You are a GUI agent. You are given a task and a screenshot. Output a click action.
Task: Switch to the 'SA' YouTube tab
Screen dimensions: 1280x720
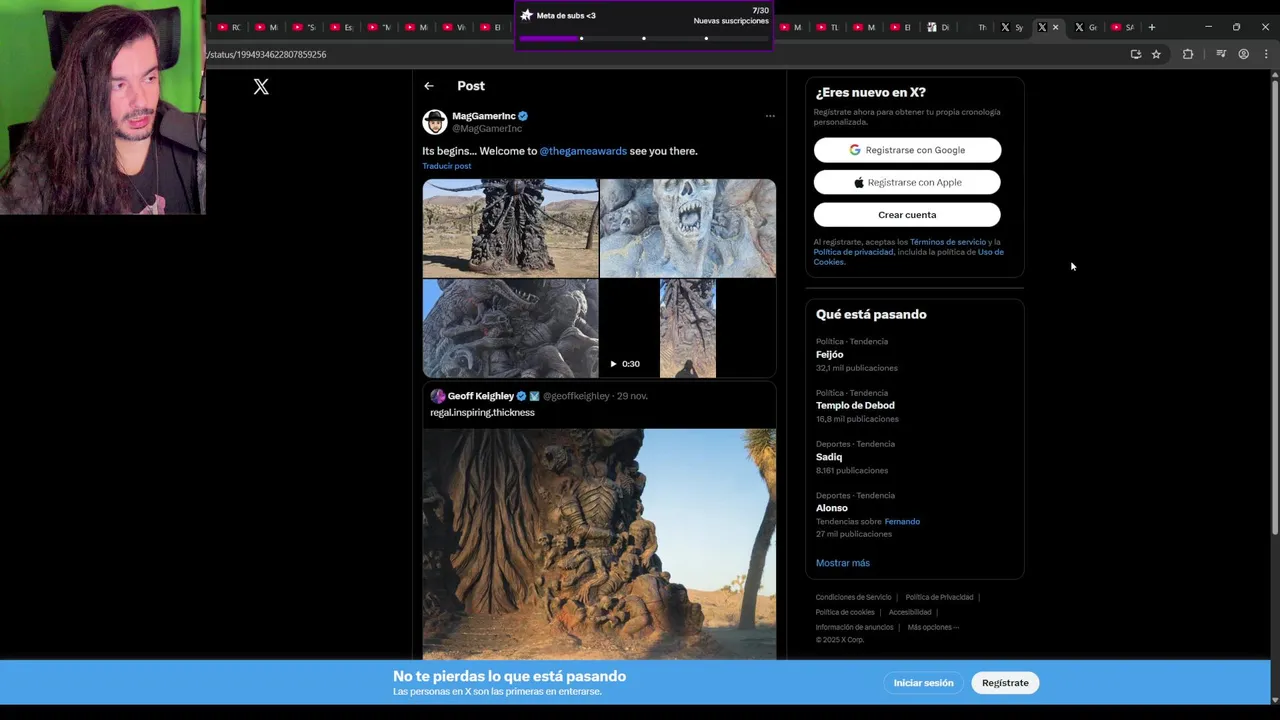(x=1123, y=27)
